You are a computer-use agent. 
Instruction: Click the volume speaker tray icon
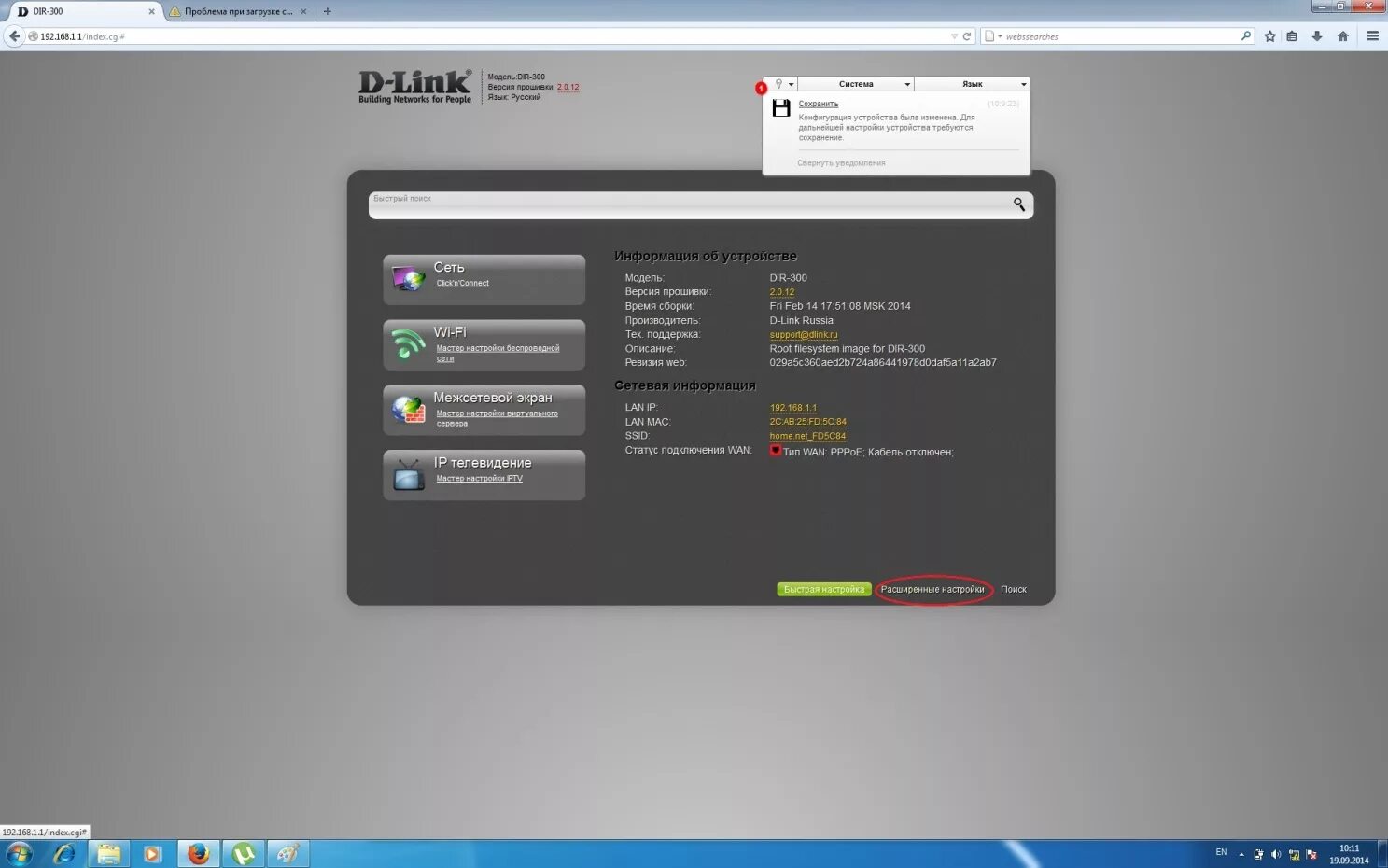click(x=1276, y=854)
